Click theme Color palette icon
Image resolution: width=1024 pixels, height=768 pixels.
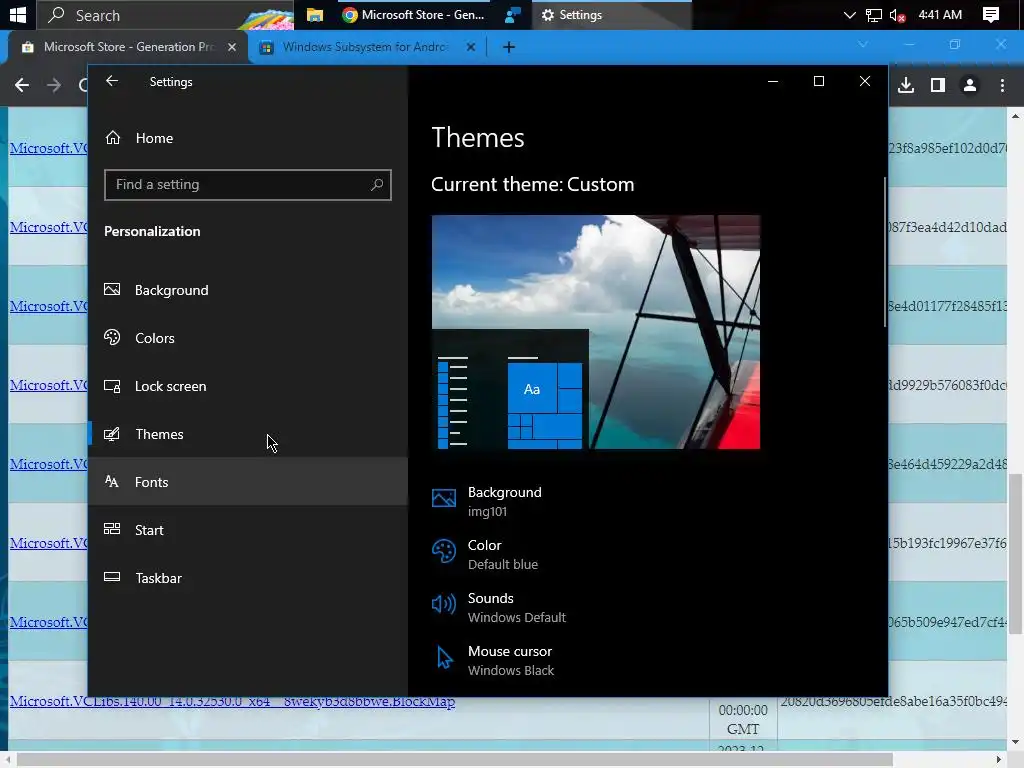point(443,552)
